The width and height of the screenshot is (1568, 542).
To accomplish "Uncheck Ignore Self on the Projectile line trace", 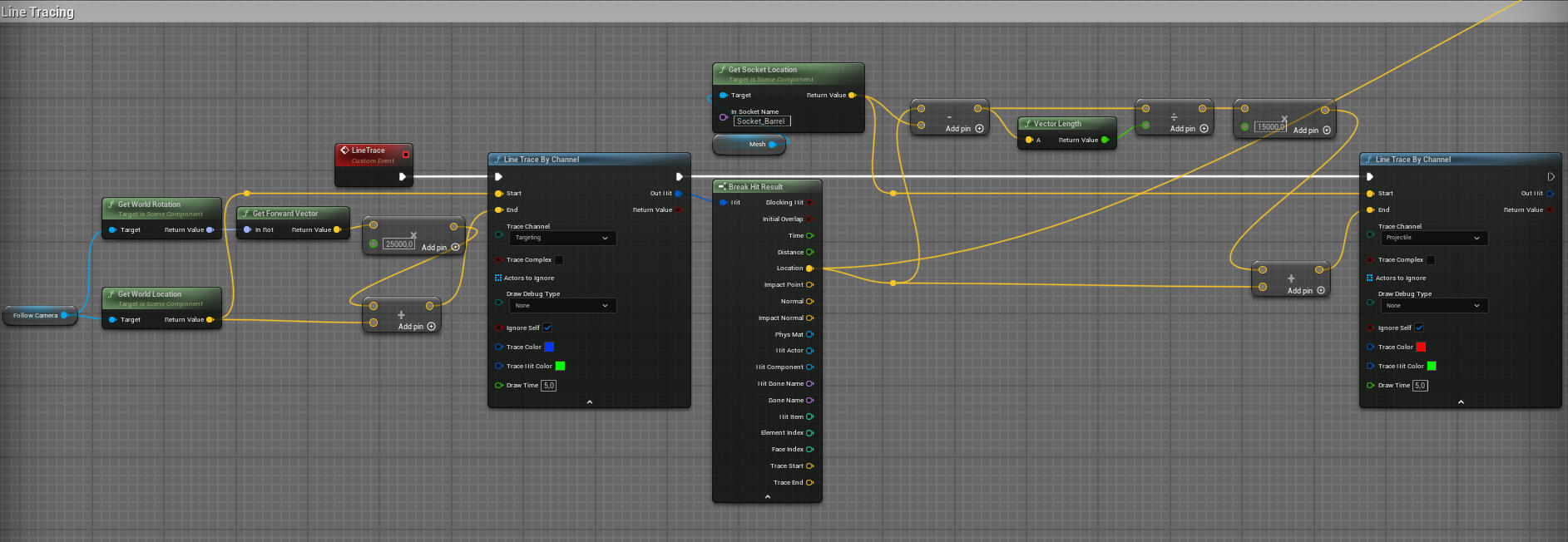I will [x=1419, y=328].
